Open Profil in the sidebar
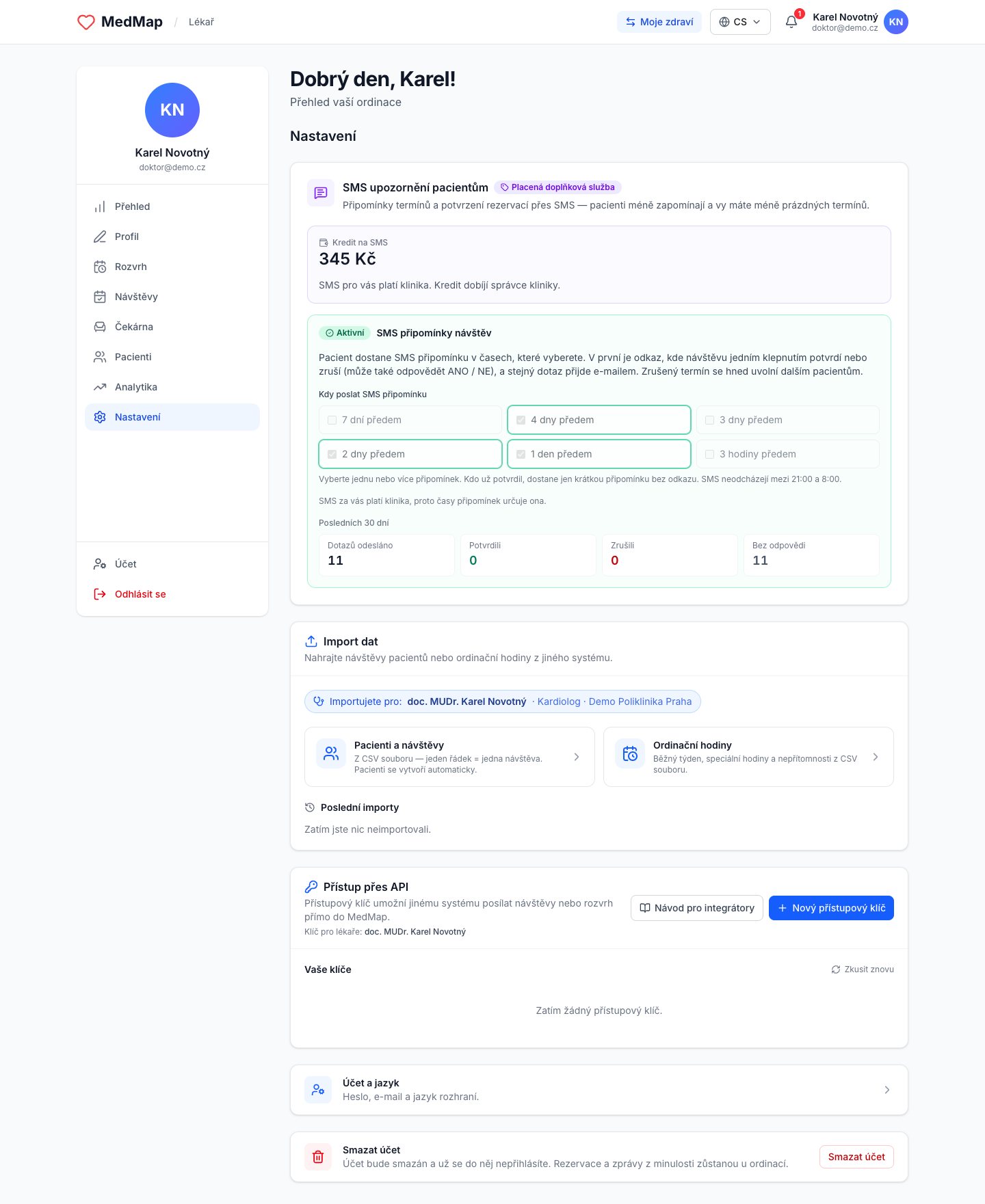 (172, 237)
